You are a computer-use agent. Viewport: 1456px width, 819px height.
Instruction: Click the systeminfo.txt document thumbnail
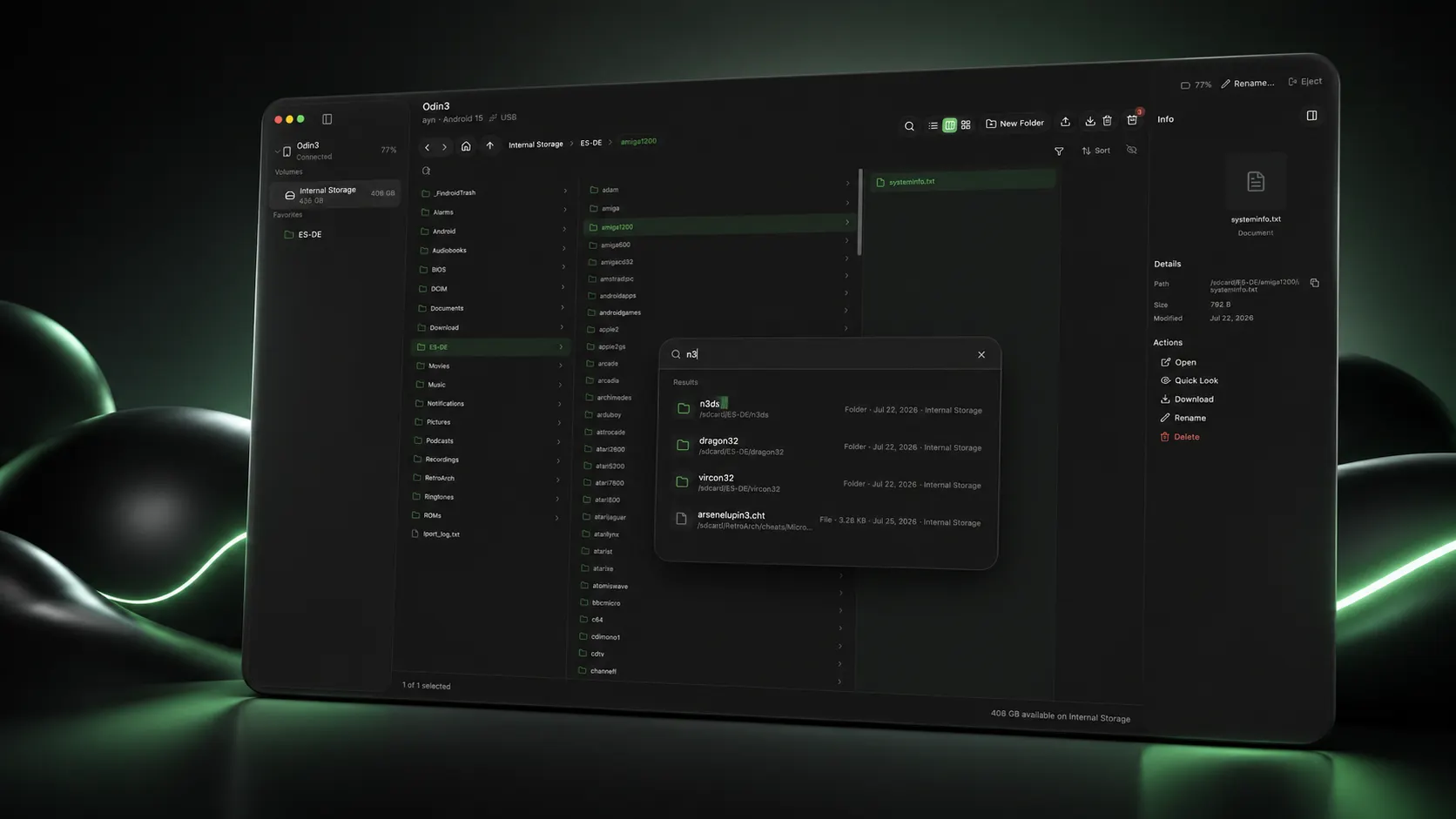coord(1256,182)
